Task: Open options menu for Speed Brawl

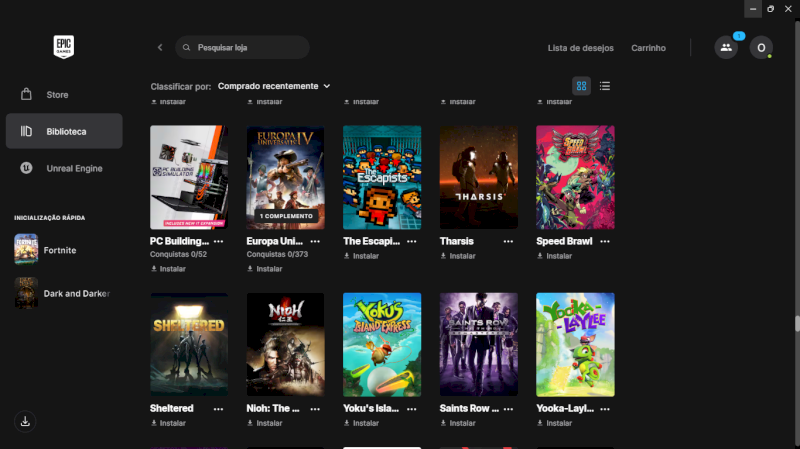Action: (605, 241)
